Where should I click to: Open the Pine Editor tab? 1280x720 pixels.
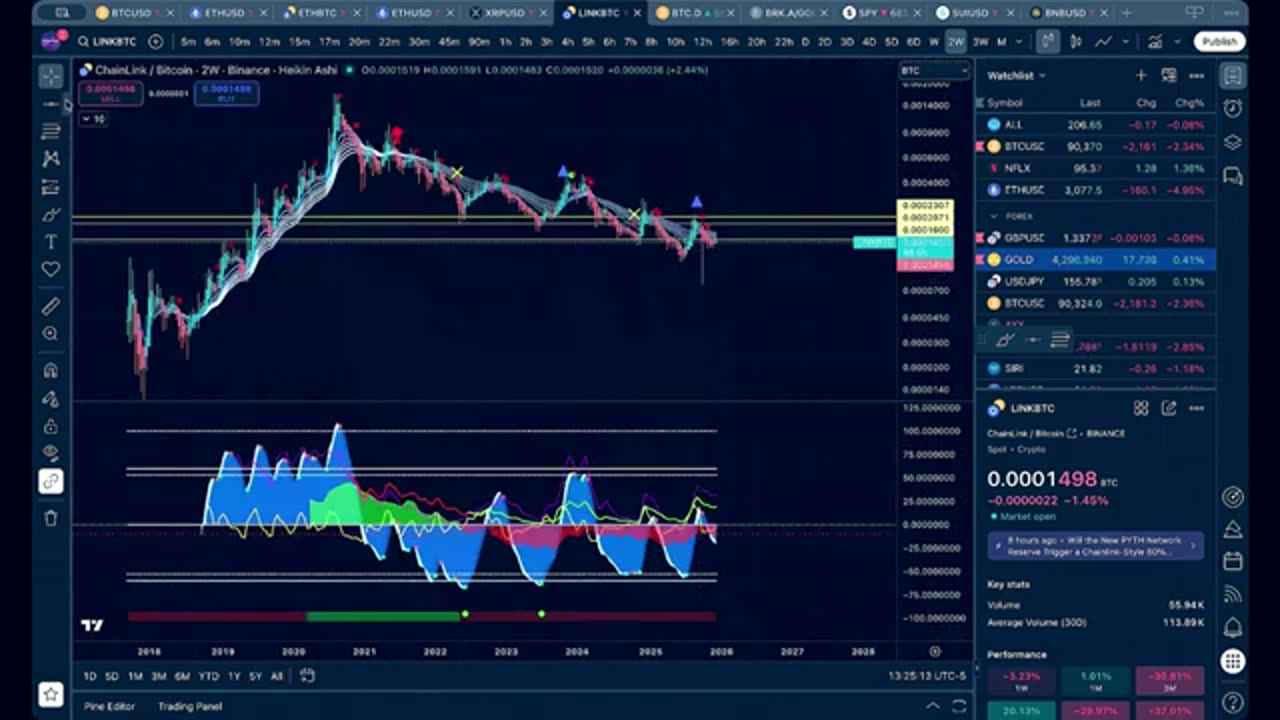coord(109,706)
